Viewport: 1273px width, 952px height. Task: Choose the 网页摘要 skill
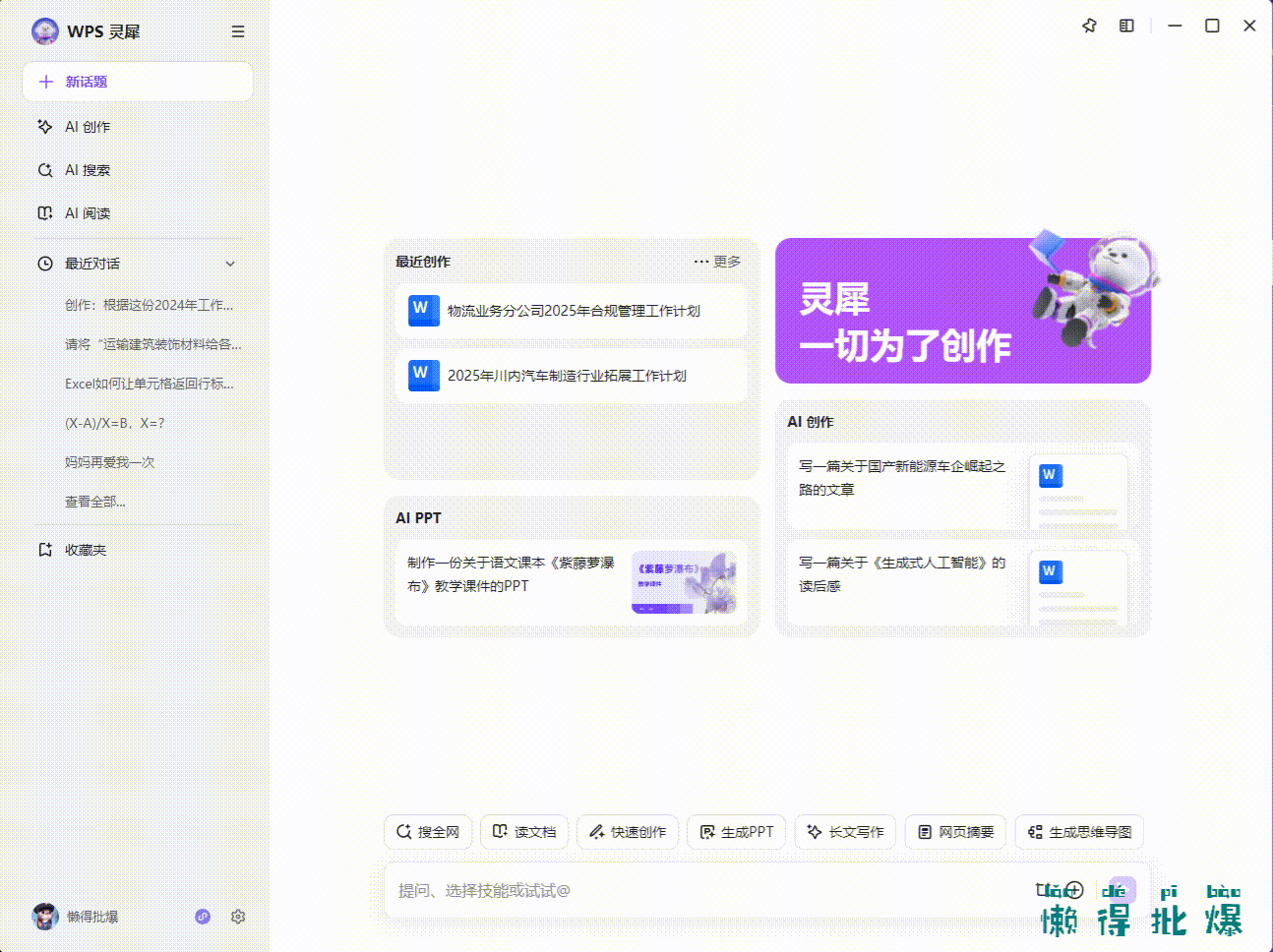coord(955,832)
